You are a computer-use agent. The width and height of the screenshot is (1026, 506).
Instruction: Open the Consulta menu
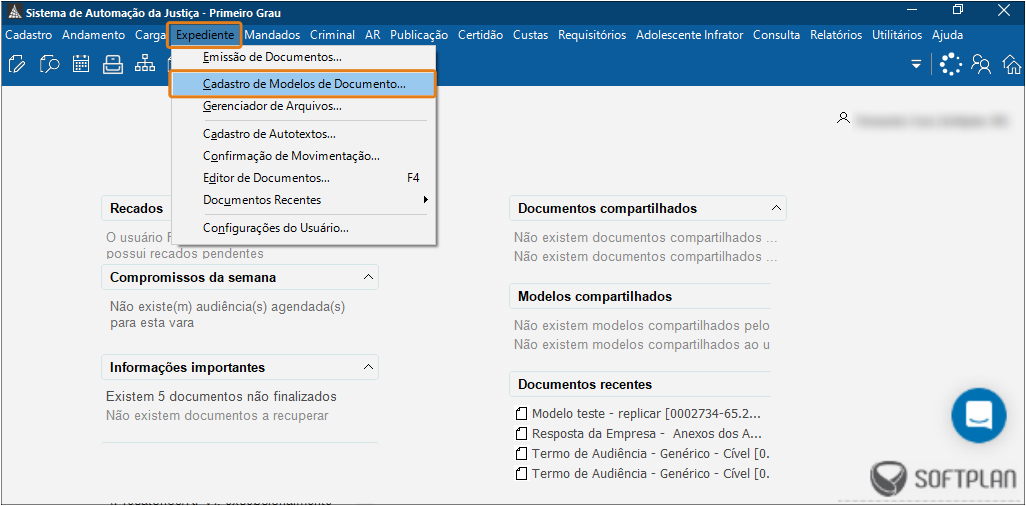(x=777, y=35)
